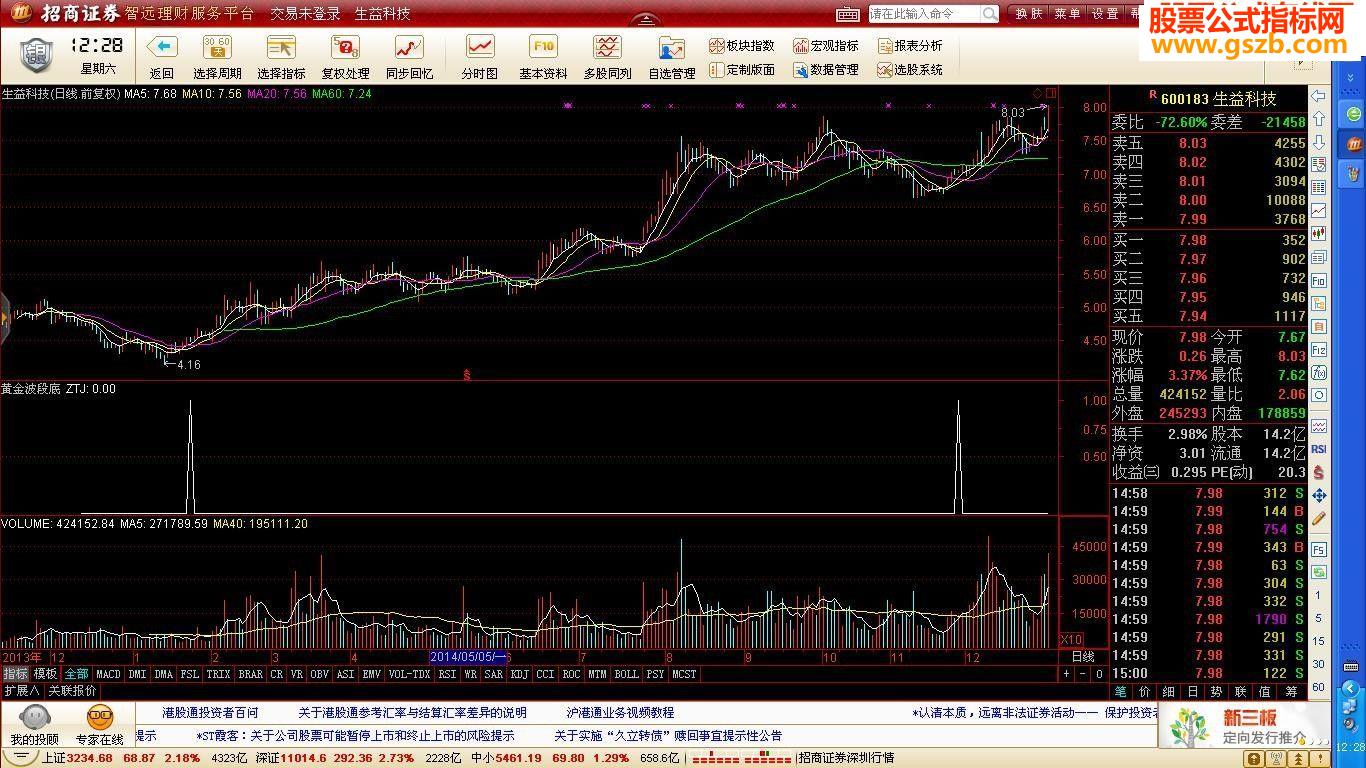
Task: Click the 返回 back arrow icon
Action: (x=161, y=47)
